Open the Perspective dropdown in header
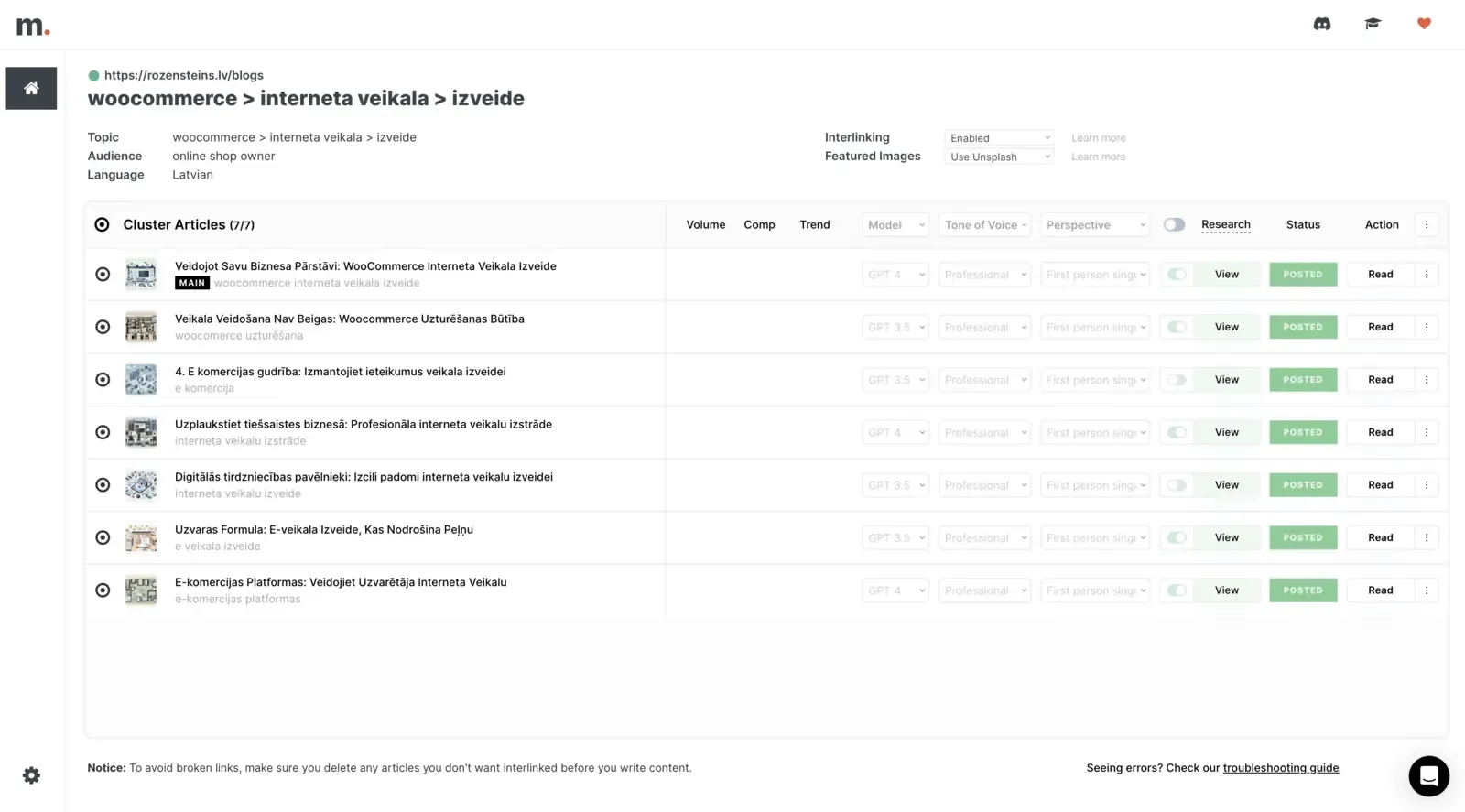 [x=1095, y=224]
